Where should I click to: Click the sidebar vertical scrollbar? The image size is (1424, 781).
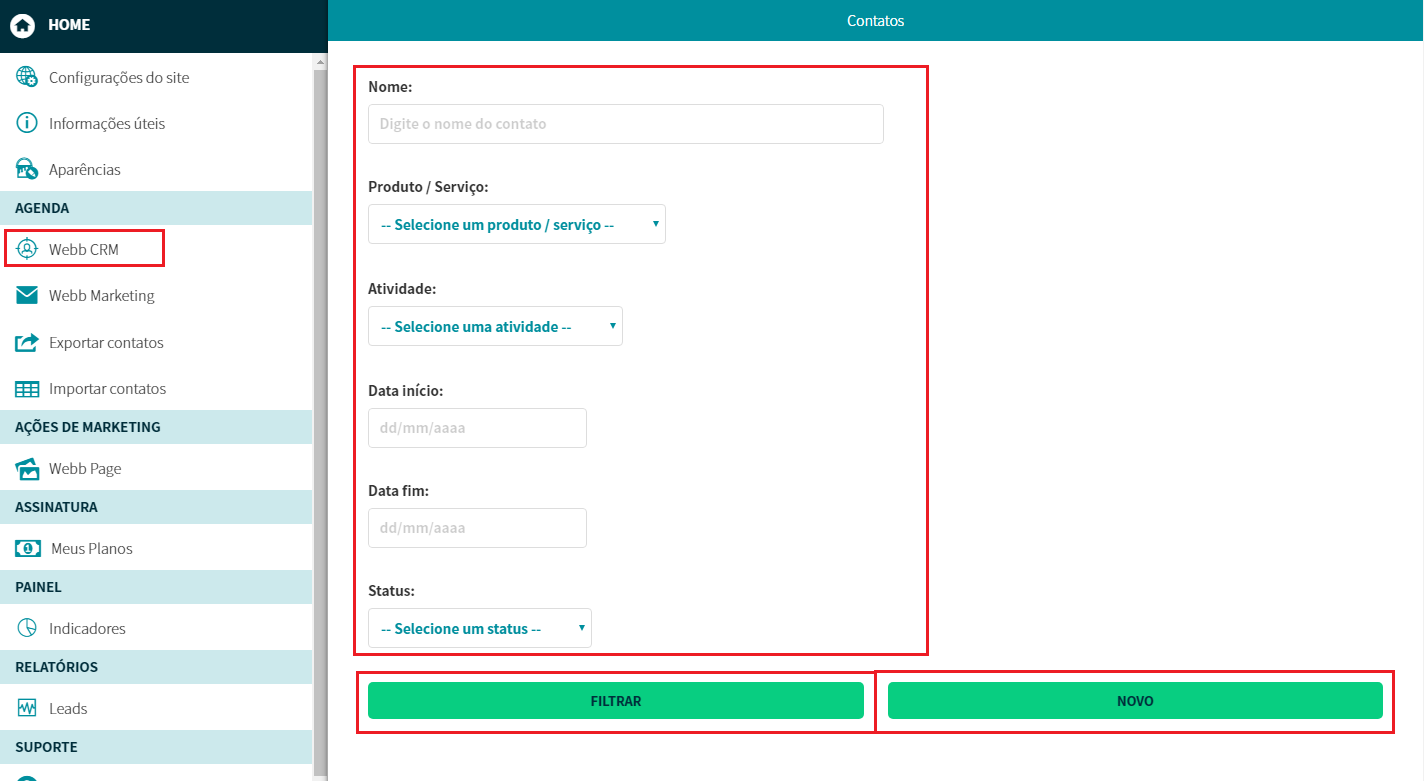320,400
